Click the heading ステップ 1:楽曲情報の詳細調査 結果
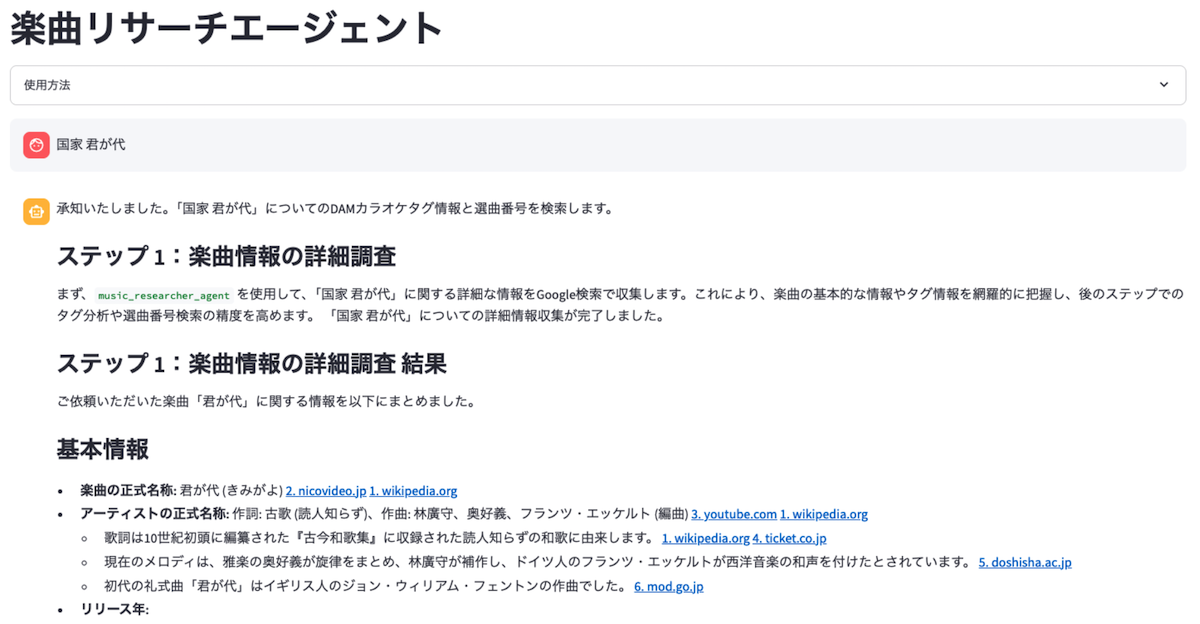This screenshot has width=1200, height=624. [251, 362]
